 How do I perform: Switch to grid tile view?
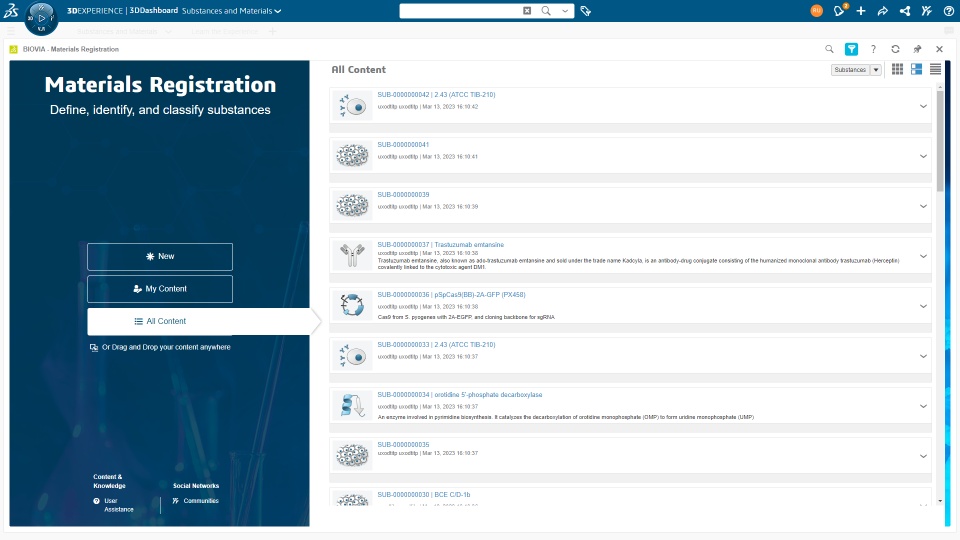click(897, 69)
